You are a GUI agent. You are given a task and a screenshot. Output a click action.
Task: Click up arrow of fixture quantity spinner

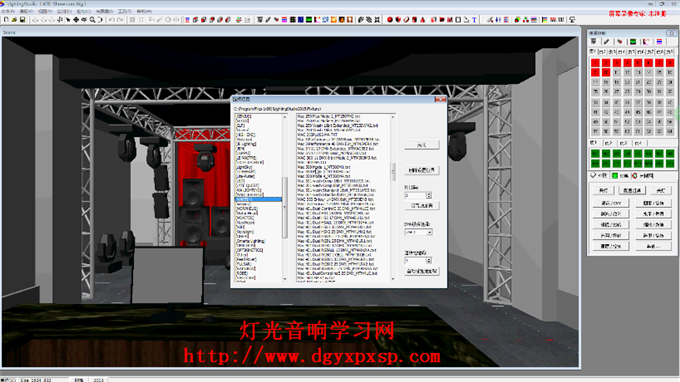(x=428, y=194)
